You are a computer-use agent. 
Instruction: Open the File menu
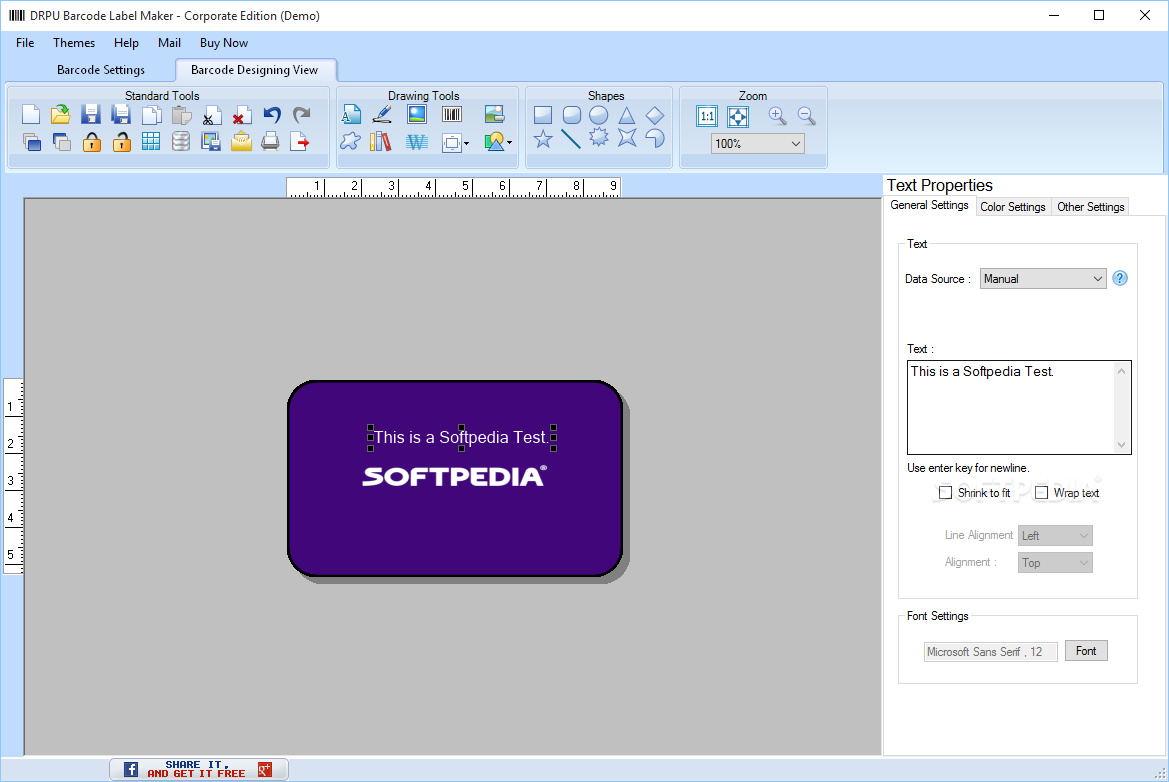(x=25, y=42)
